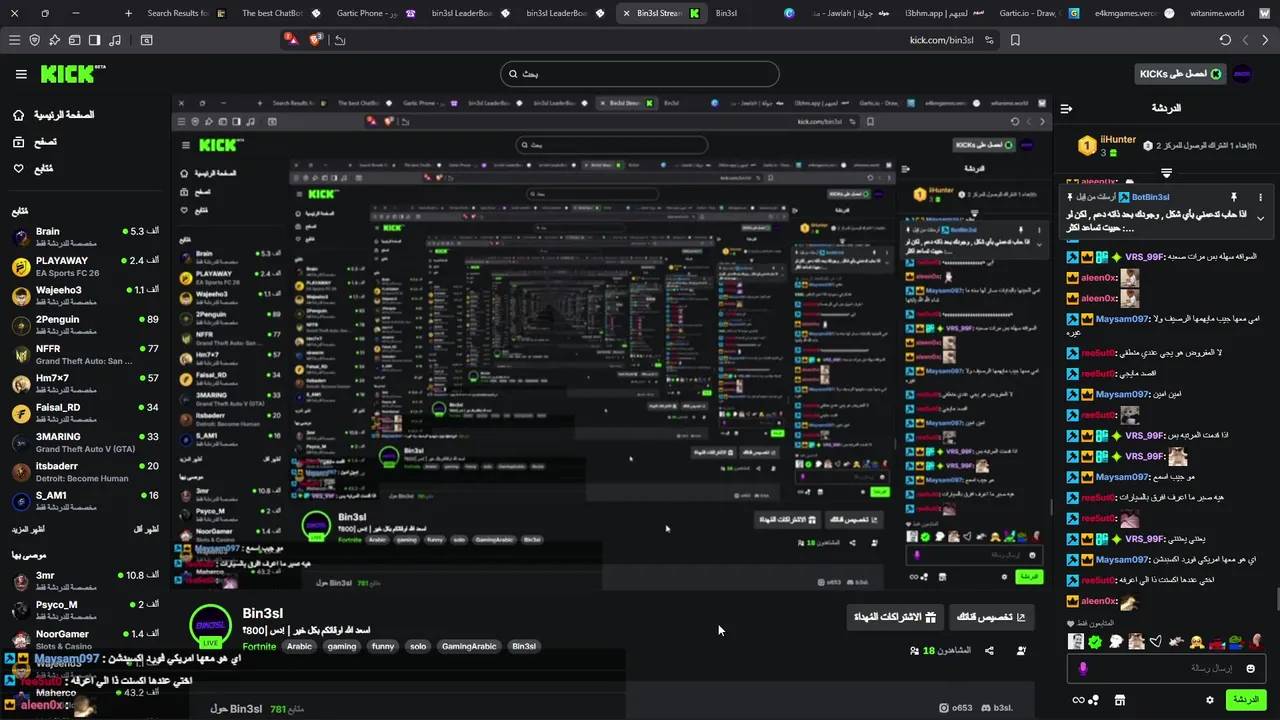
Task: Open Faisal_RD channel in sidebar
Action: click(85, 413)
